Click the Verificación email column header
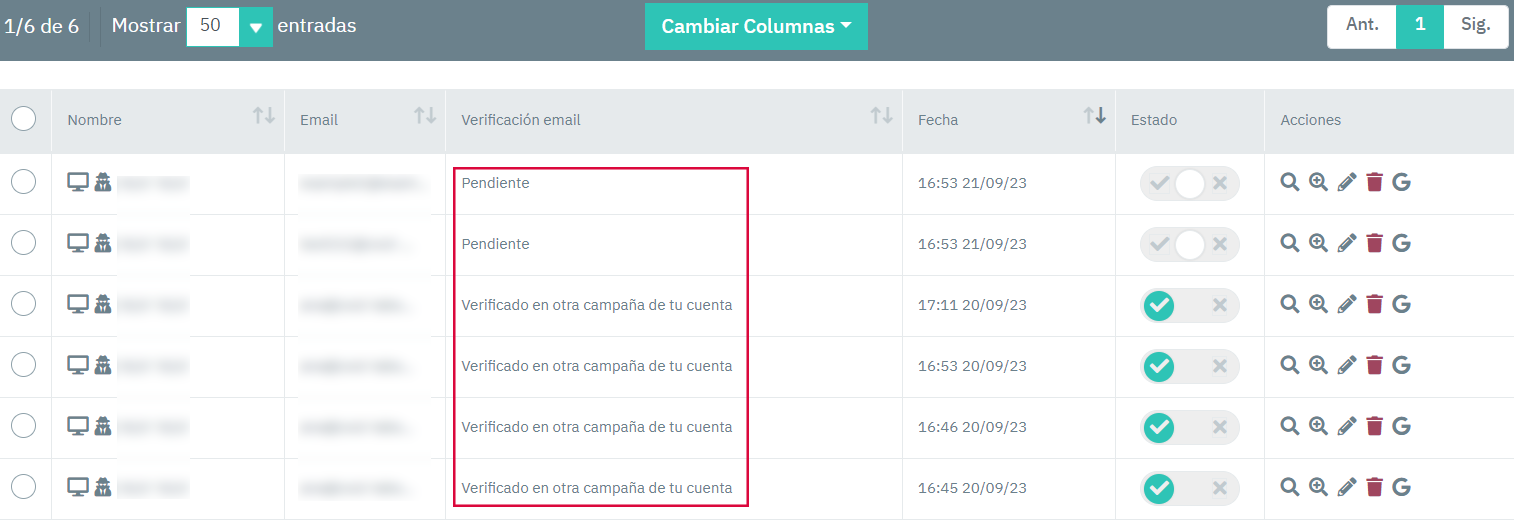This screenshot has width=1514, height=526. 674,120
